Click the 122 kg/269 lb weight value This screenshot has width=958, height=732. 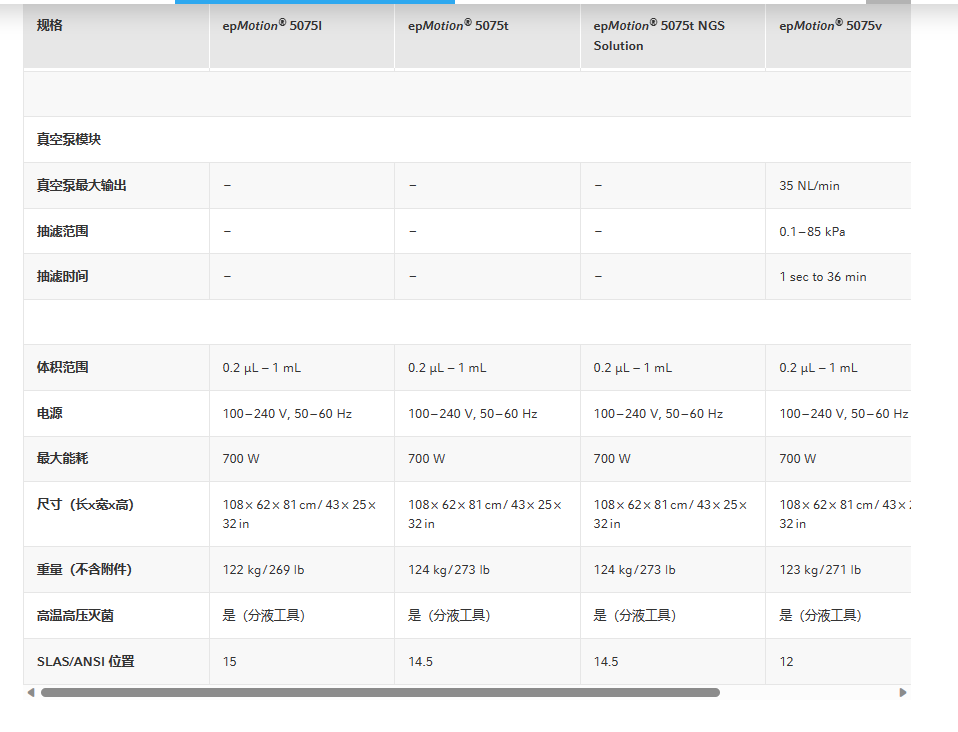(263, 570)
